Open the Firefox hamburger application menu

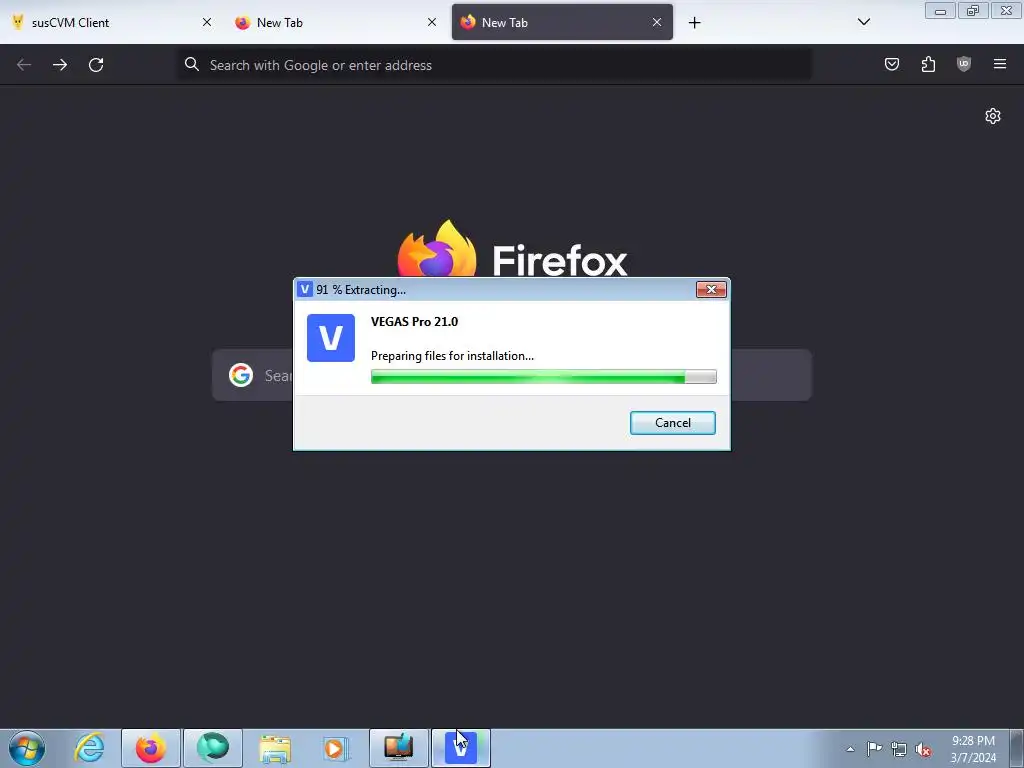(x=1000, y=64)
